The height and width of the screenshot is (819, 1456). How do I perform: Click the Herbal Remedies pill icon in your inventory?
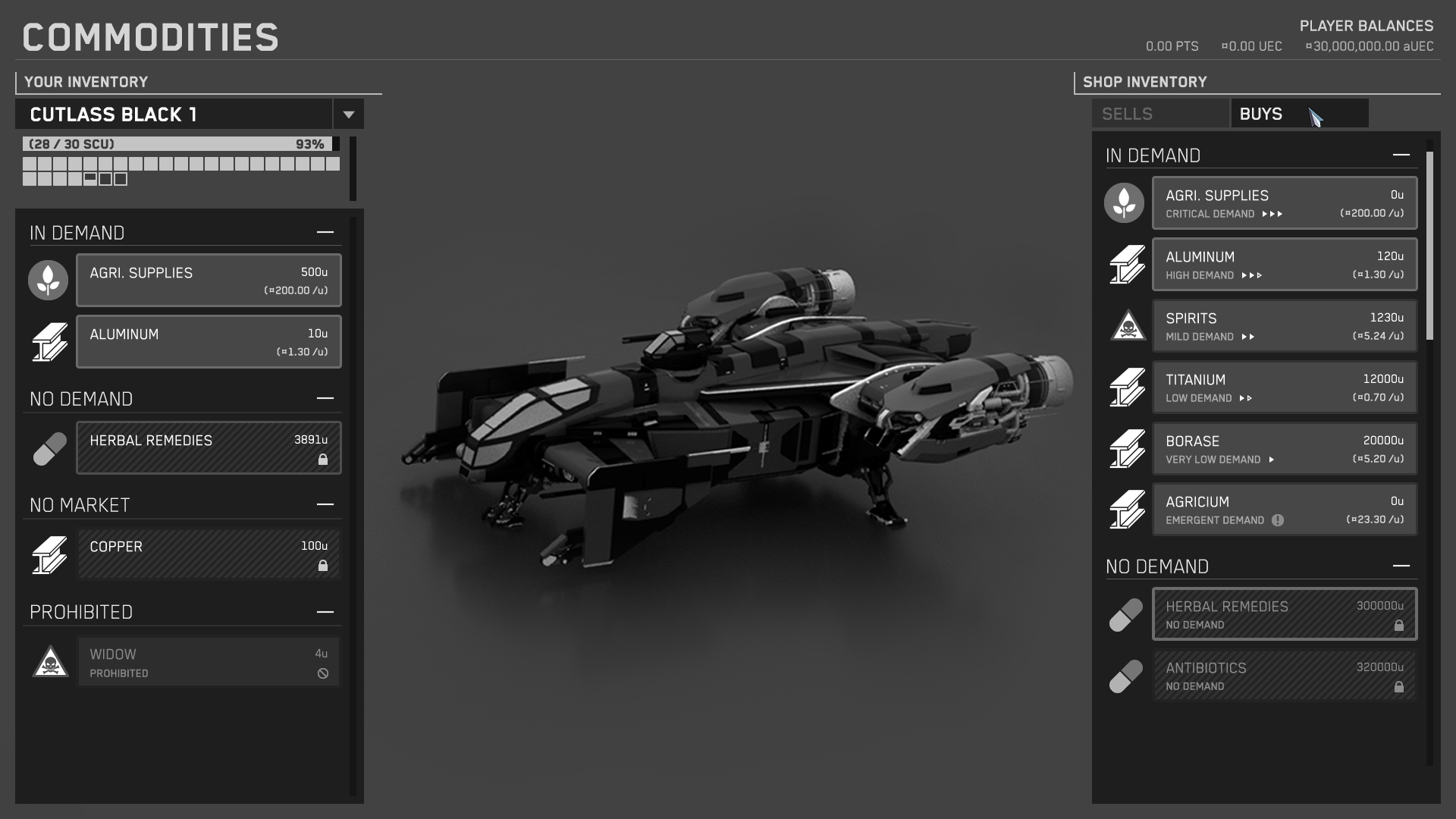point(49,448)
